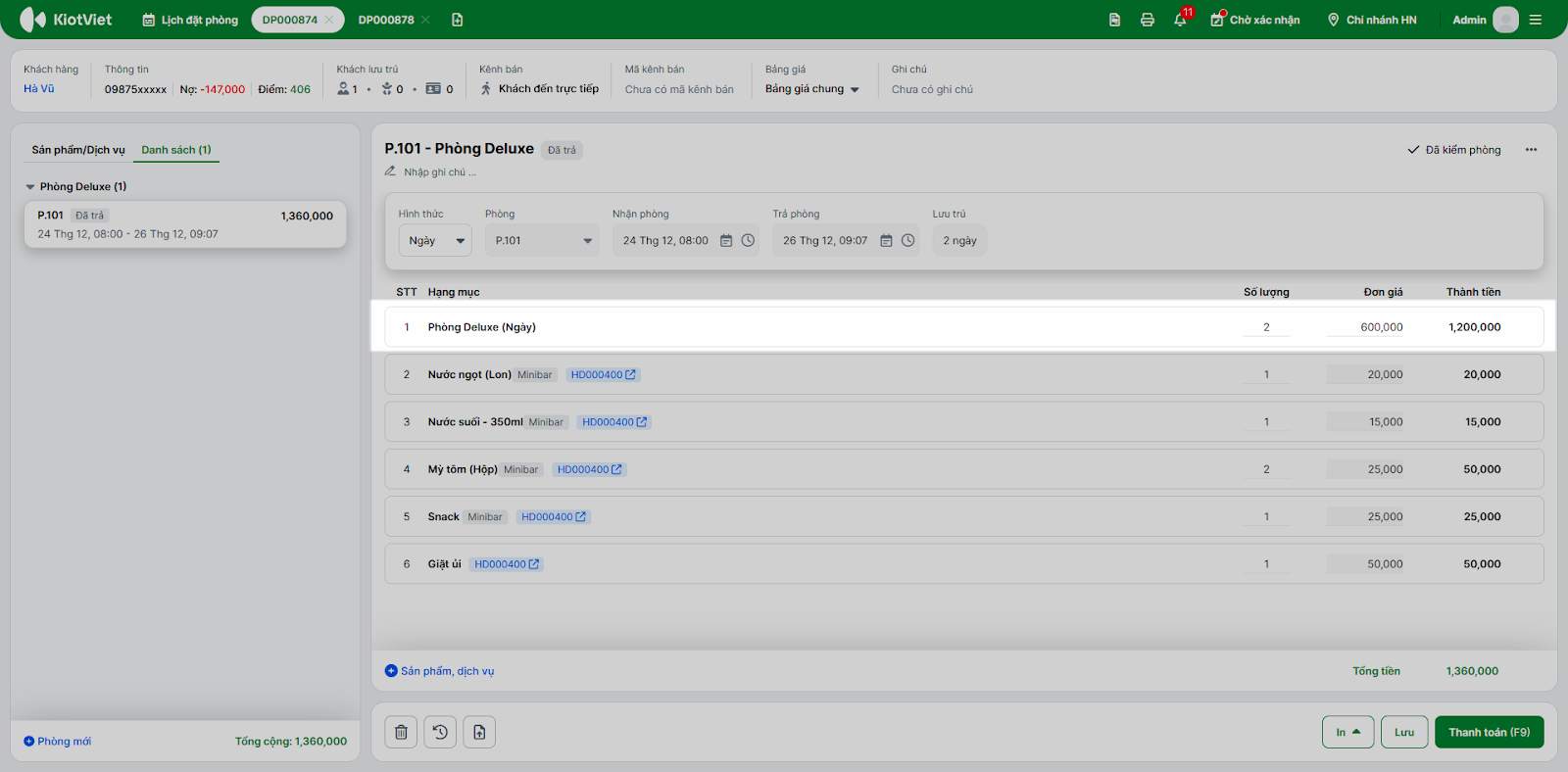
Task: Open HD000400 invoice link for Nước suối
Action: 614,422
